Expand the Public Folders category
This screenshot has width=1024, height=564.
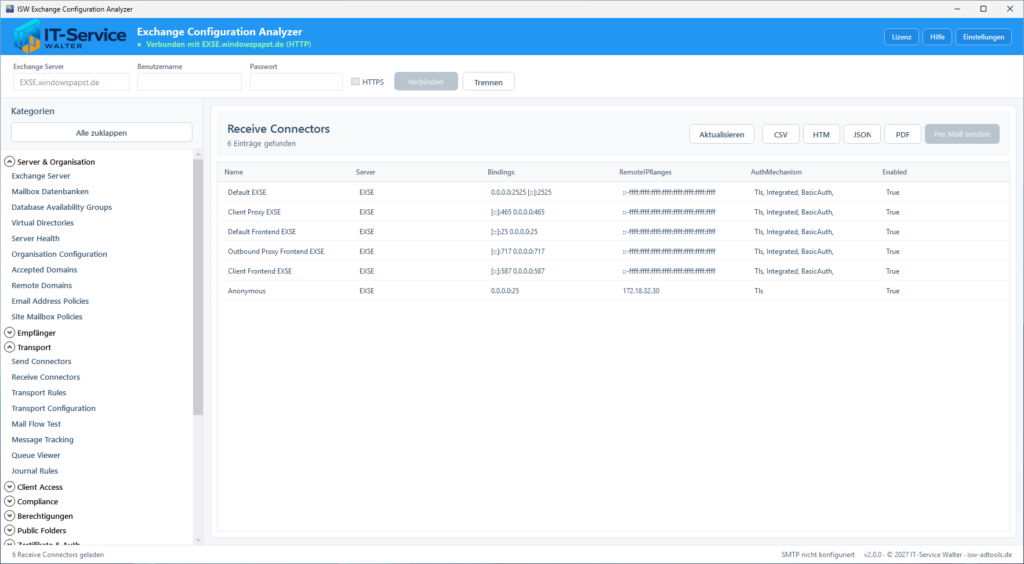9,530
